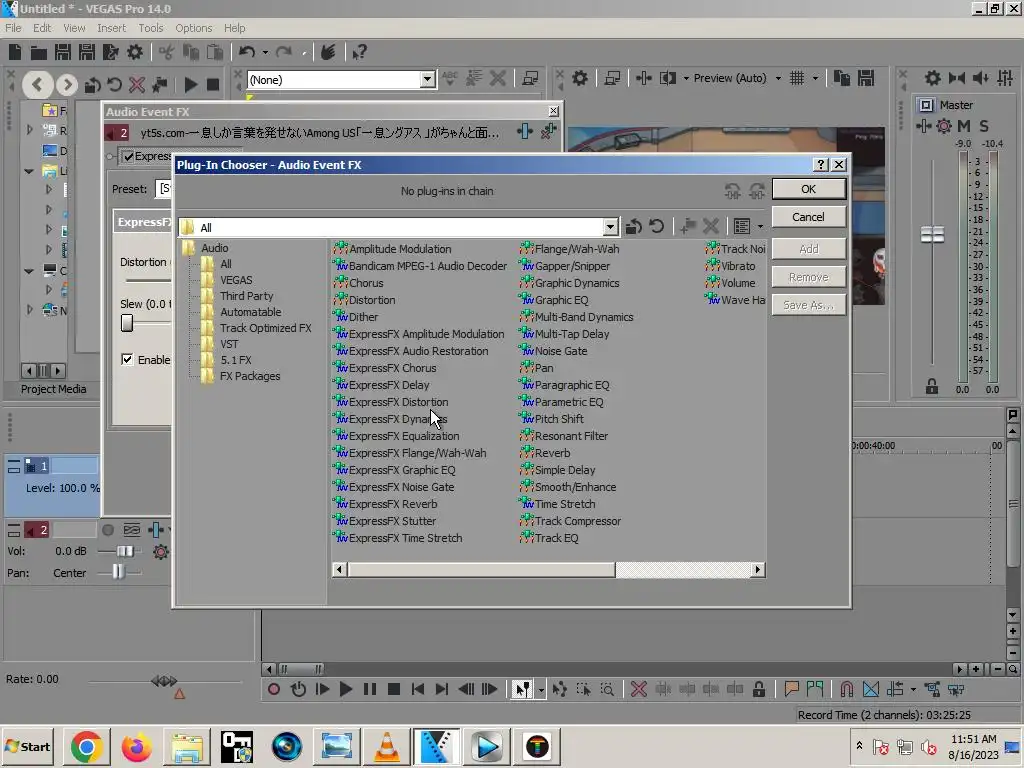Toggle track 2 arm for record button
The width and height of the screenshot is (1024, 768).
point(108,530)
